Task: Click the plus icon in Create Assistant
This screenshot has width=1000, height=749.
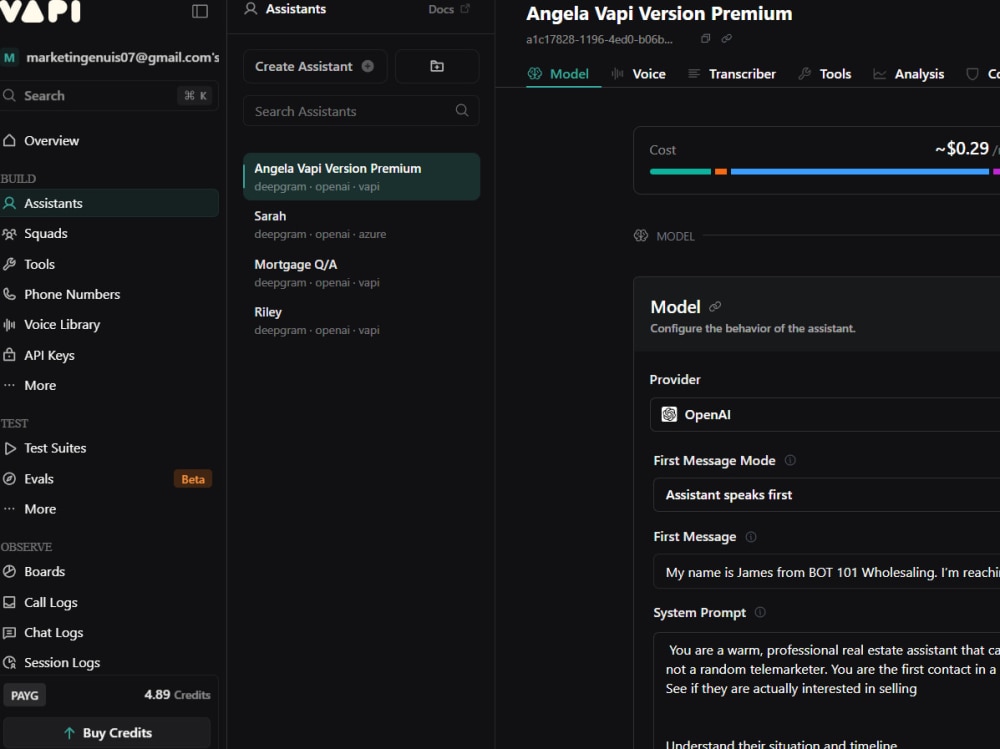Action: pyautogui.click(x=368, y=66)
